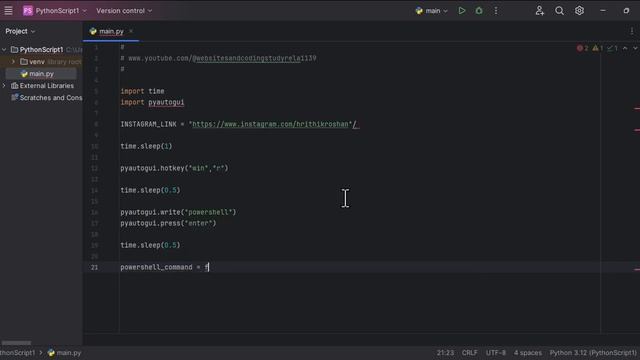The height and width of the screenshot is (360, 640).
Task: Click the pyautogui import name
Action: pyautogui.click(x=166, y=102)
